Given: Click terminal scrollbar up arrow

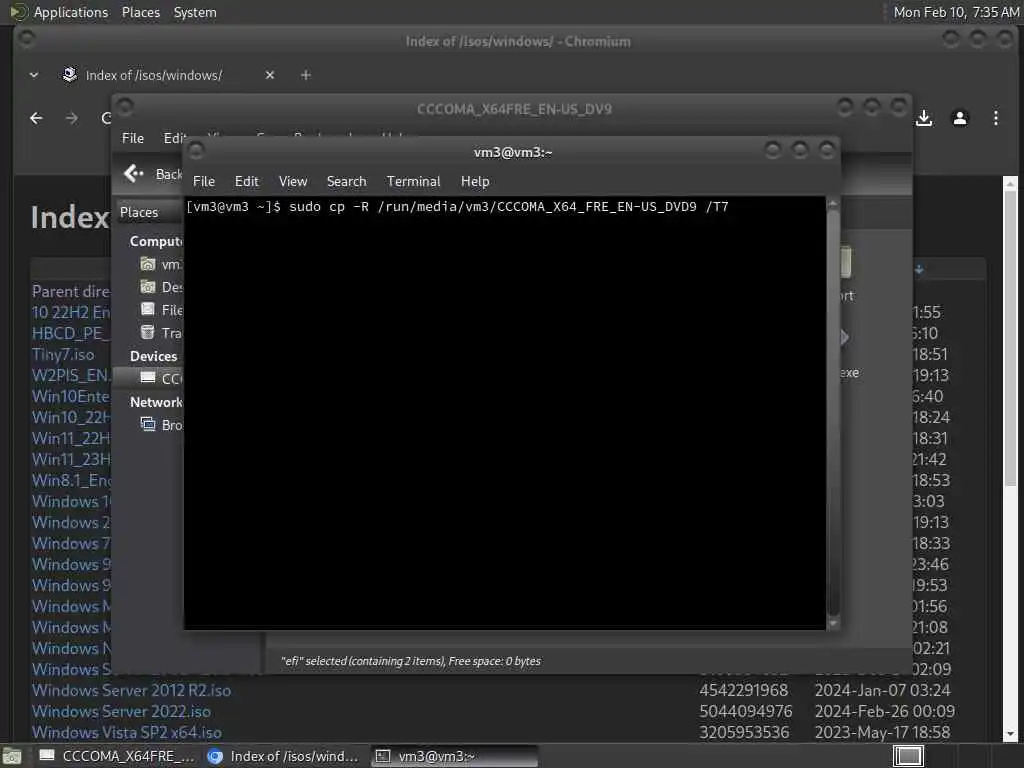Looking at the screenshot, I should click(833, 204).
